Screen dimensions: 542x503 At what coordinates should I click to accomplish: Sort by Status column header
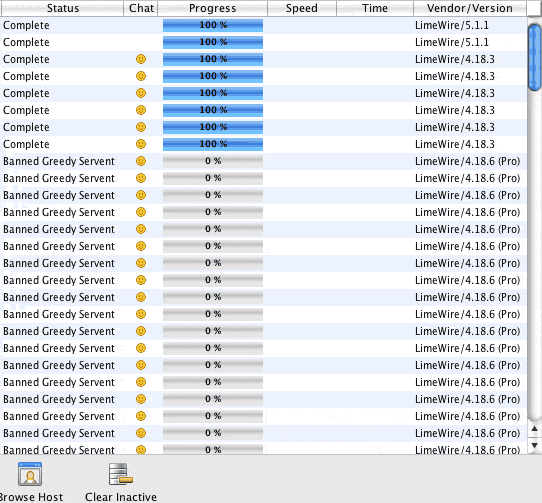(63, 8)
